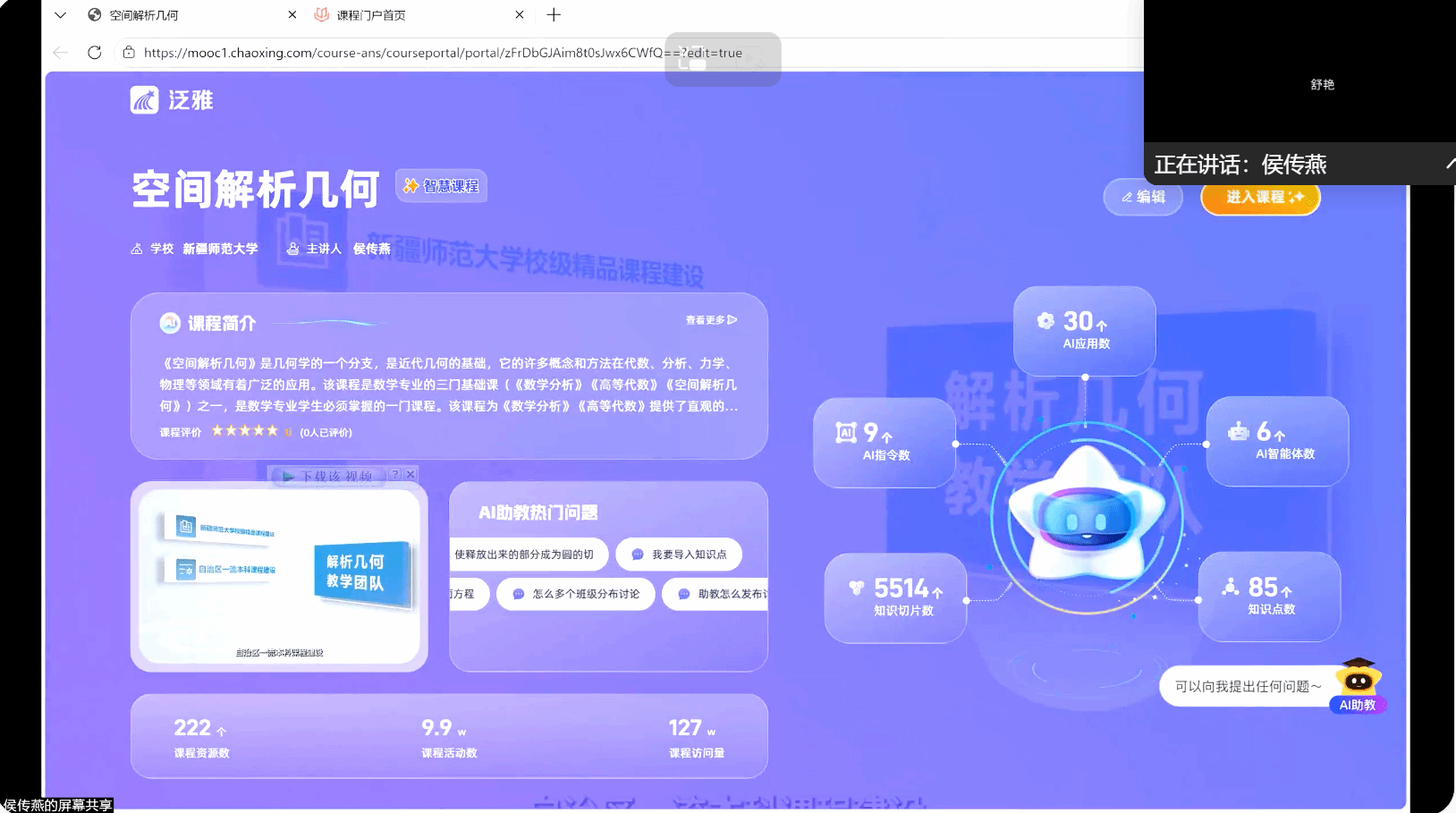Click the 泛雅 logo icon
The height and width of the screenshot is (813, 1456).
tap(145, 100)
